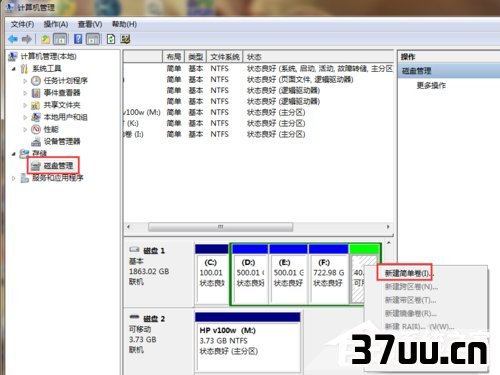Collapse the System Tools tree node
The width and height of the screenshot is (500, 375).
[x=14, y=69]
